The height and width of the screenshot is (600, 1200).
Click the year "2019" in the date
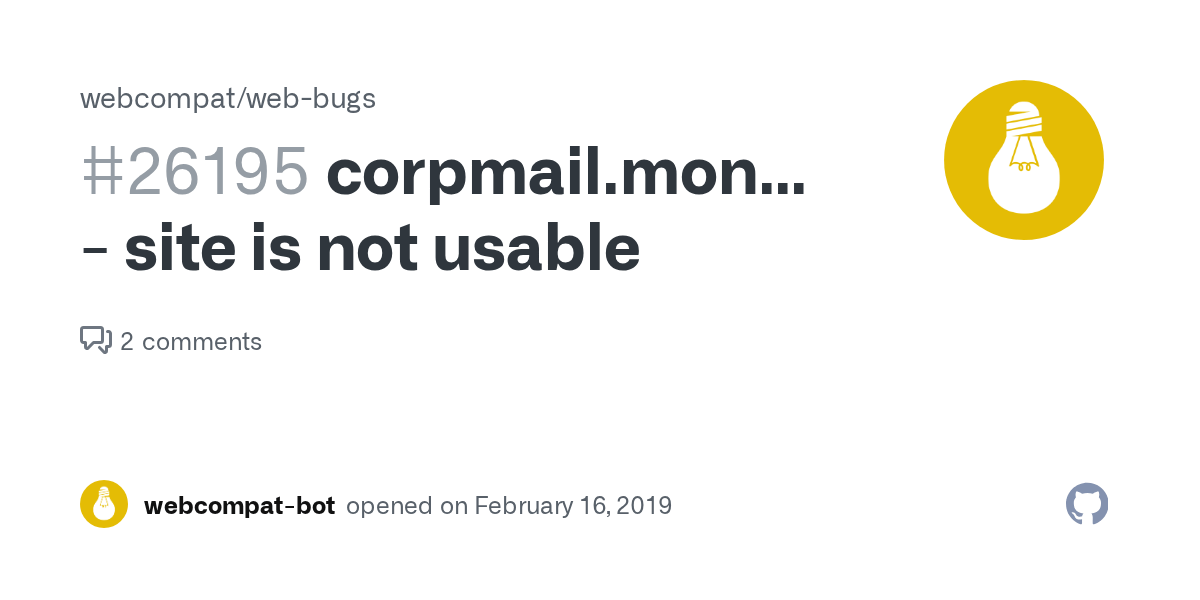pos(645,506)
